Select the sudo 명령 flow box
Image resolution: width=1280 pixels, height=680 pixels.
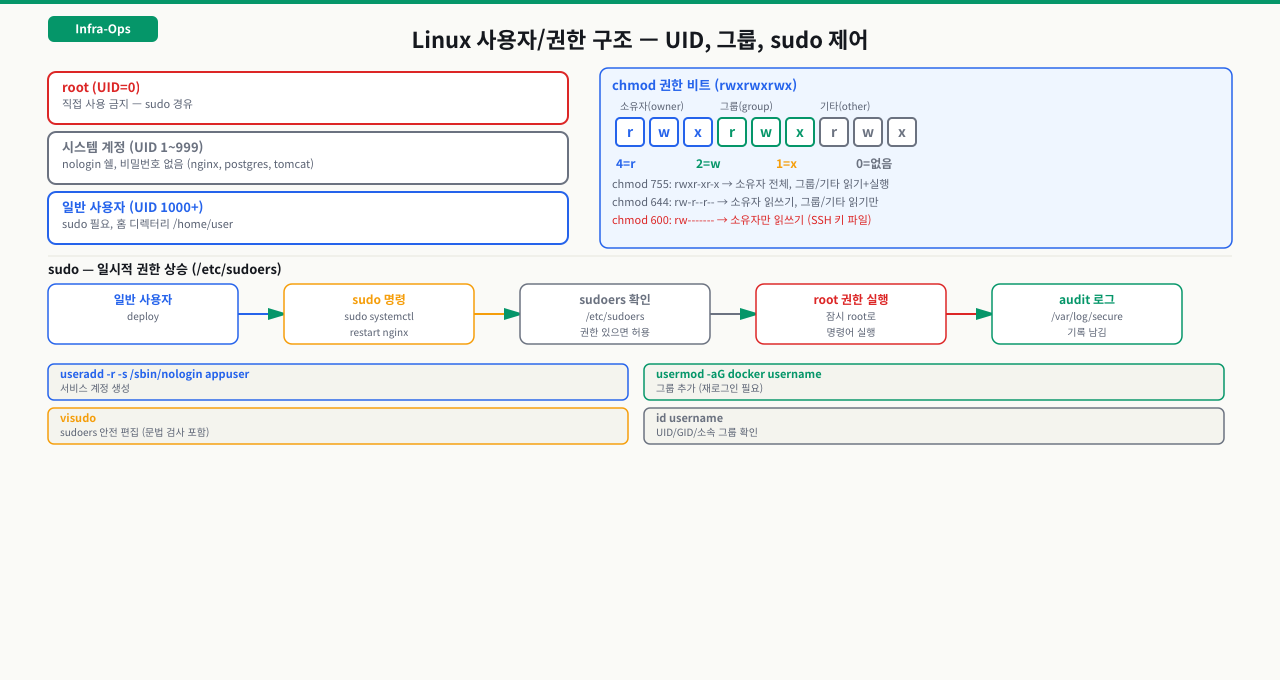click(379, 314)
